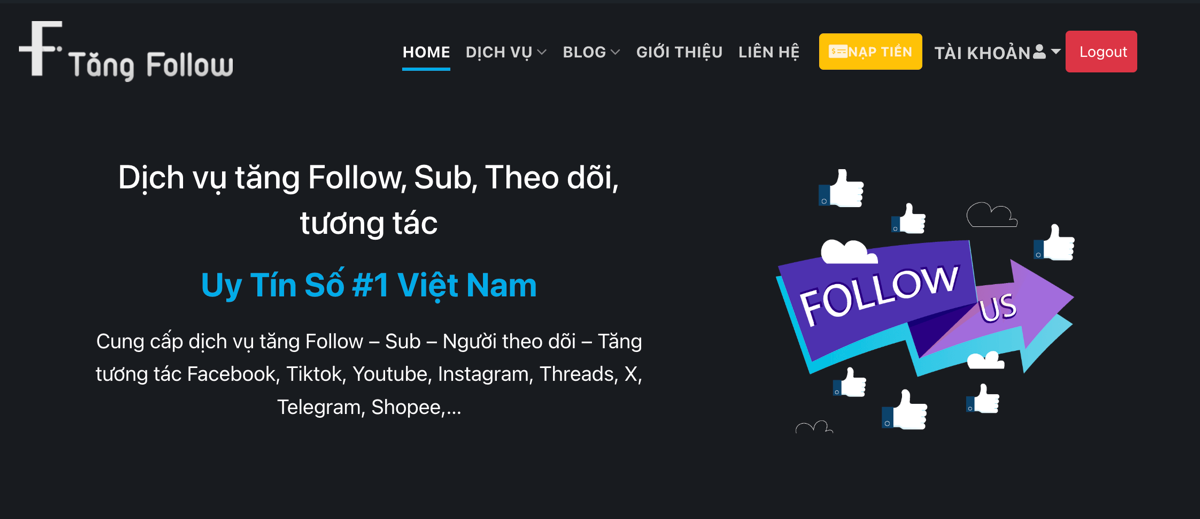Click the white cloud on the FOLLOW banner
Screen dimensions: 1200x519
click(x=848, y=251)
